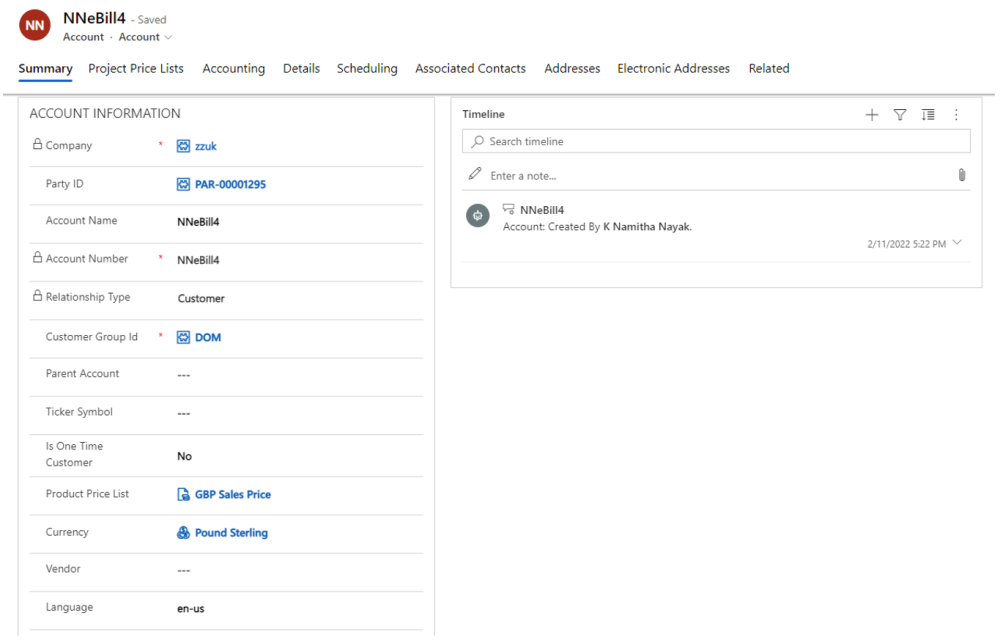1000x640 pixels.
Task: Click the paperclip attach file icon
Action: coord(962,175)
